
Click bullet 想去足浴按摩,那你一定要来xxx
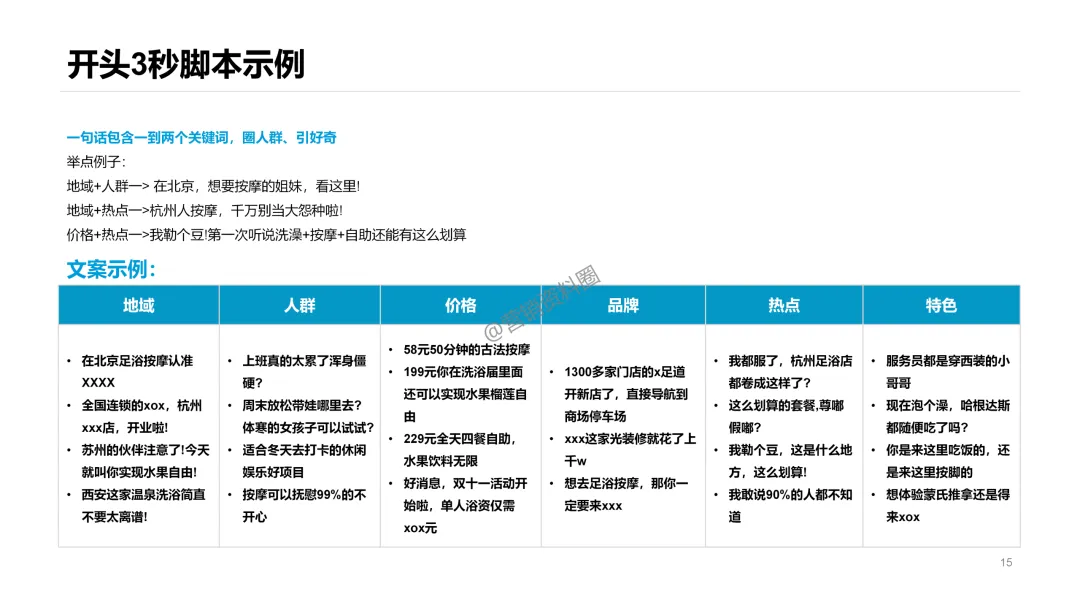coord(626,495)
